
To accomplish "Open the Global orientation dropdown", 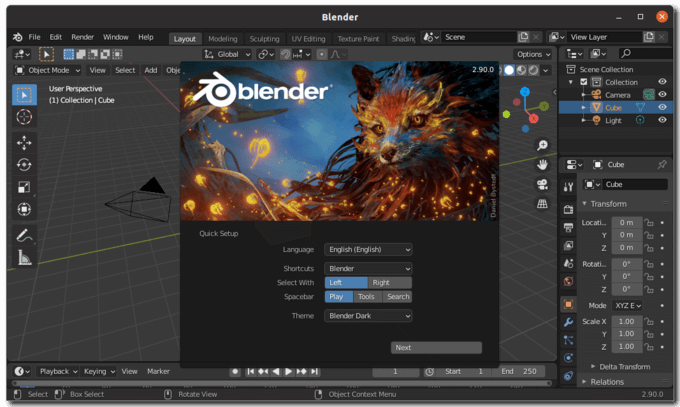I will [227, 54].
